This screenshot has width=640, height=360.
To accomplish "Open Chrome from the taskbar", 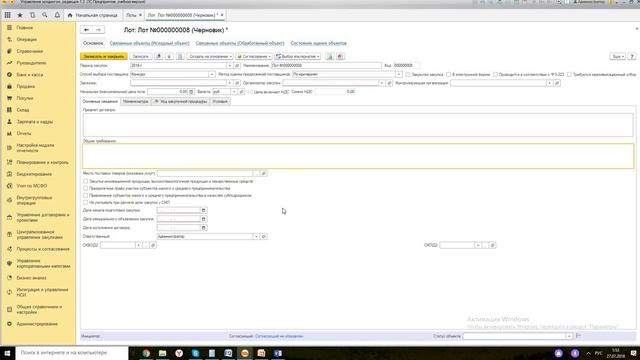I will (146, 353).
